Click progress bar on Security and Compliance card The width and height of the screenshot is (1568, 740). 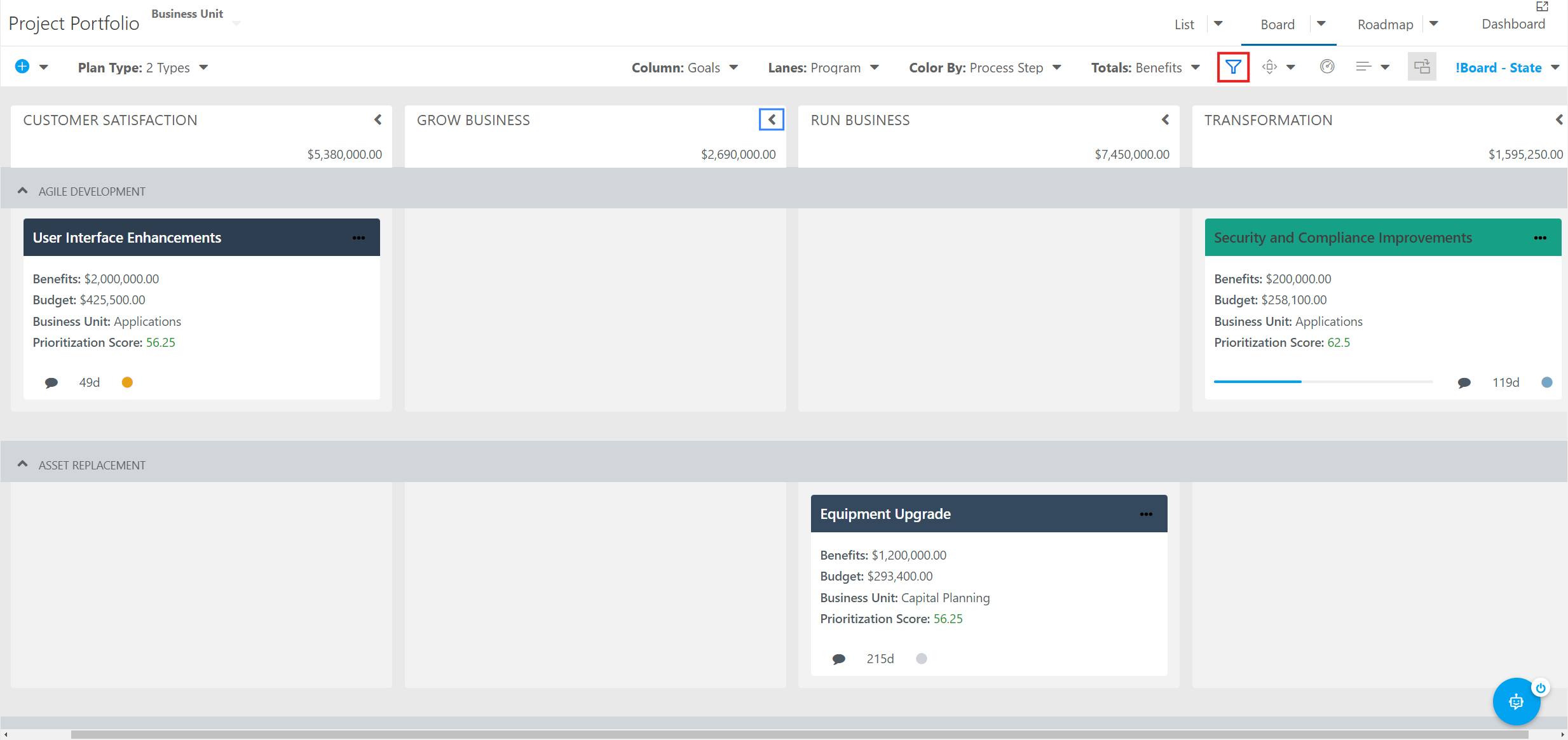pos(1323,381)
